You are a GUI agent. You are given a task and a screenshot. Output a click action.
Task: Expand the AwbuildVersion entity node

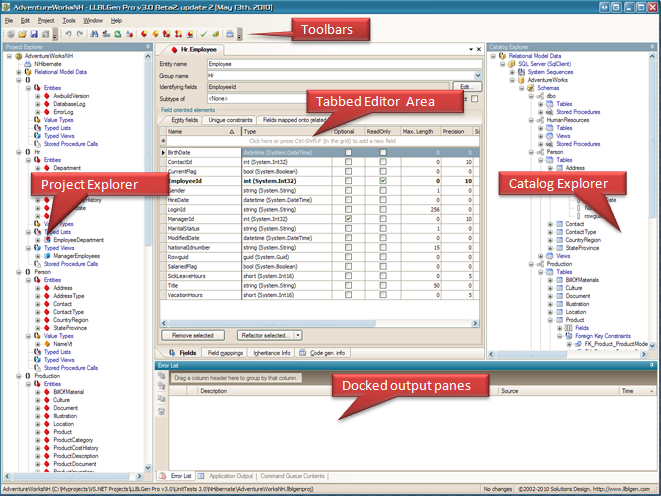38,96
